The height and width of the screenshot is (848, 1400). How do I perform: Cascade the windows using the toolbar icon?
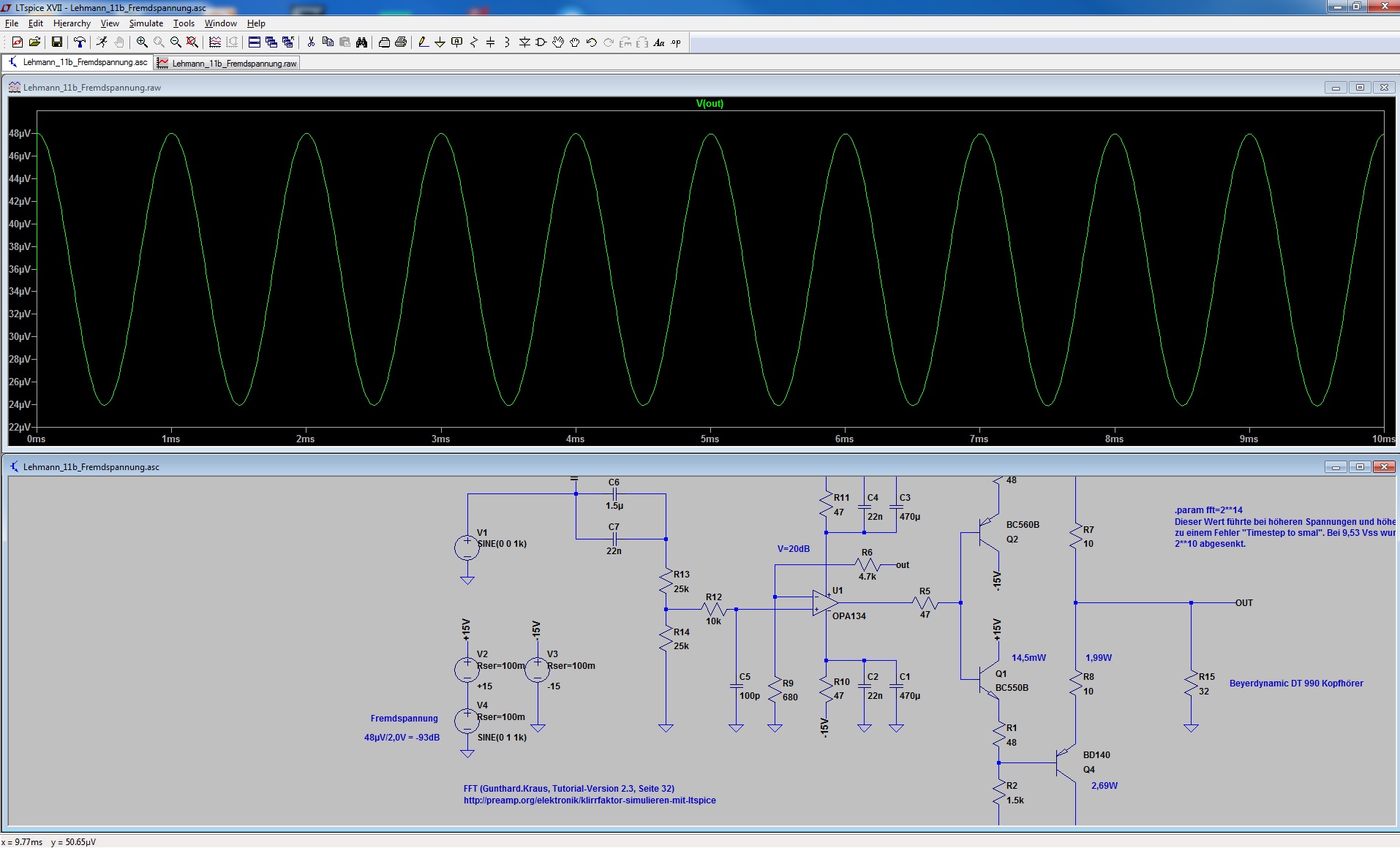[x=271, y=42]
